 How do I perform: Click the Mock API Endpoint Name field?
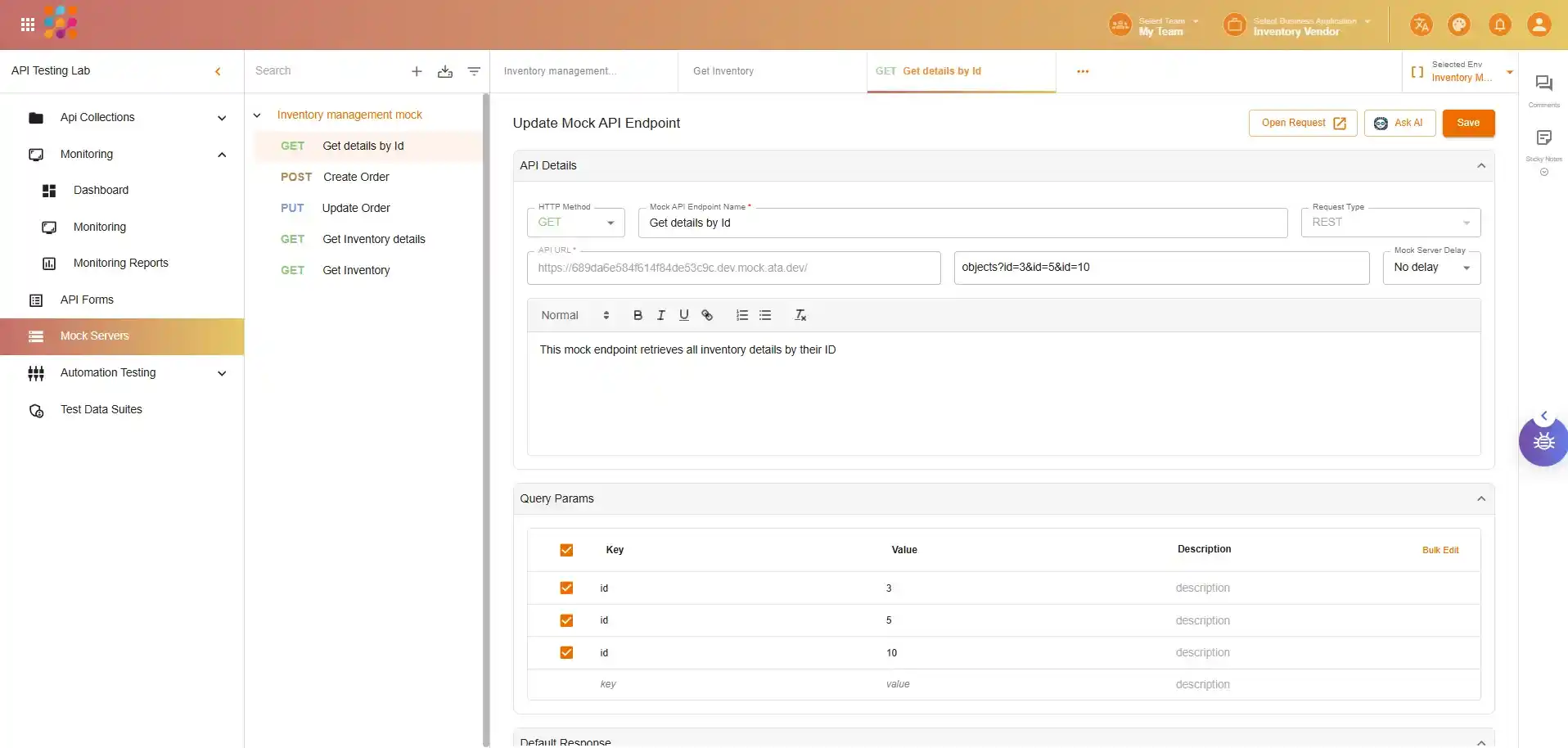pos(962,223)
